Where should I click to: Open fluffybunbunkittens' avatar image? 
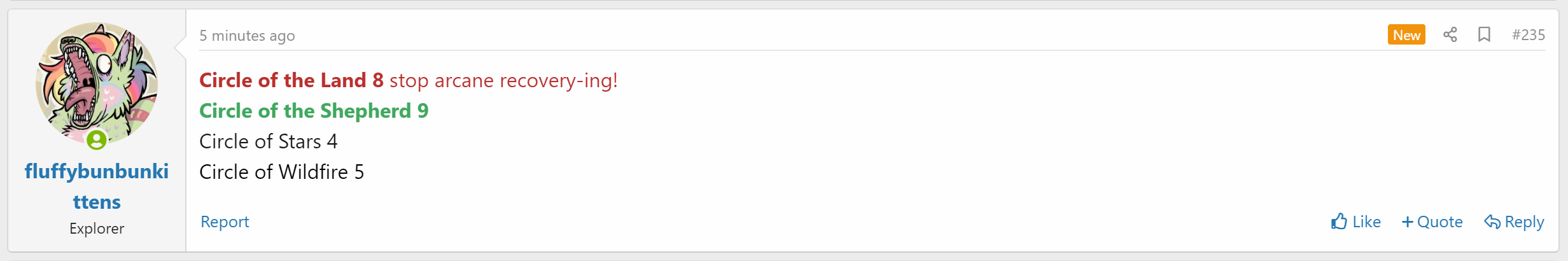pos(97,83)
